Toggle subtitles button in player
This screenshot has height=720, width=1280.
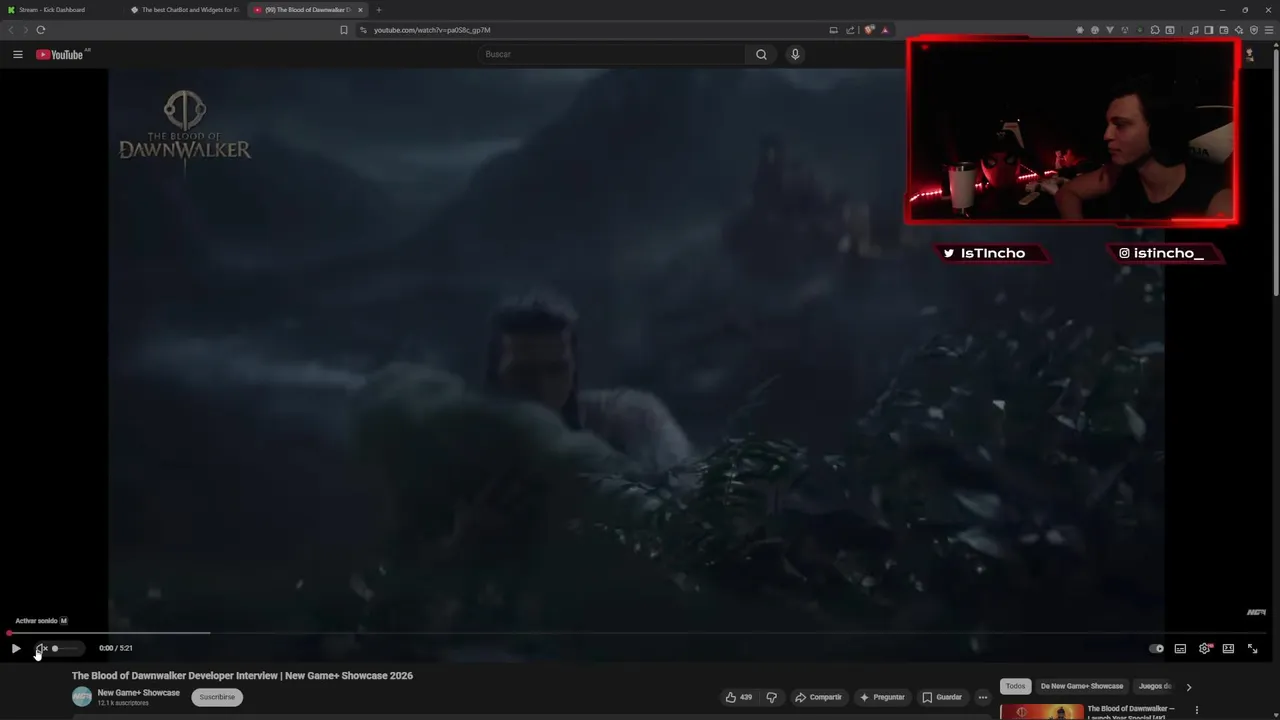tap(1180, 649)
